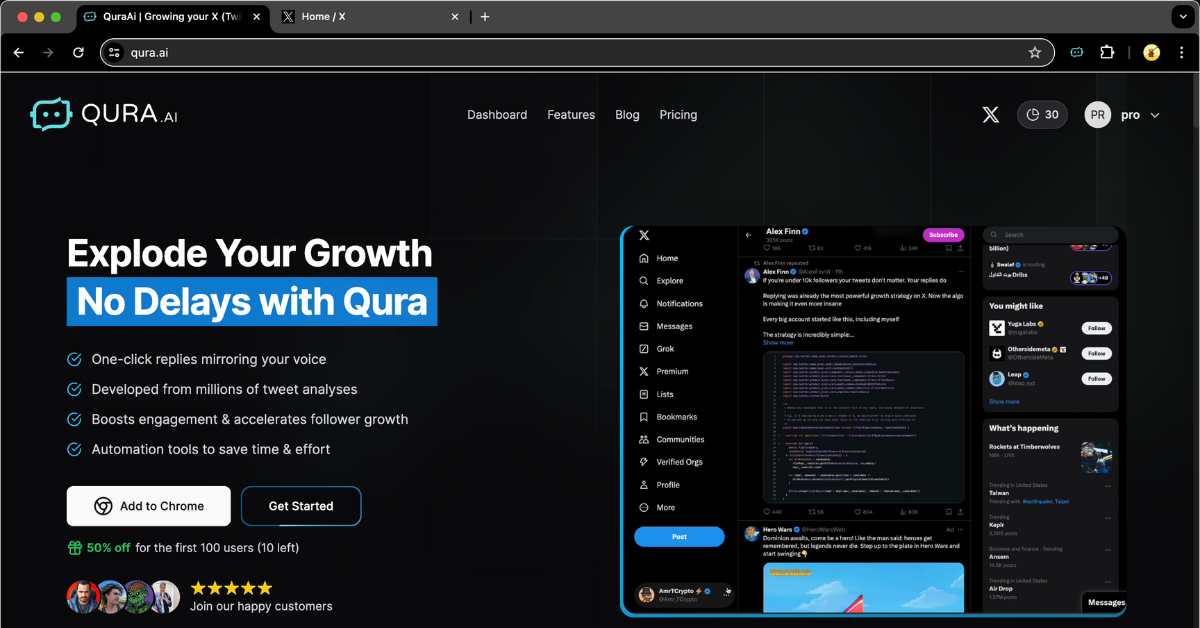Viewport: 1200px width, 628px height.
Task: Click Profile in the preview sidebar
Action: pyautogui.click(x=659, y=485)
